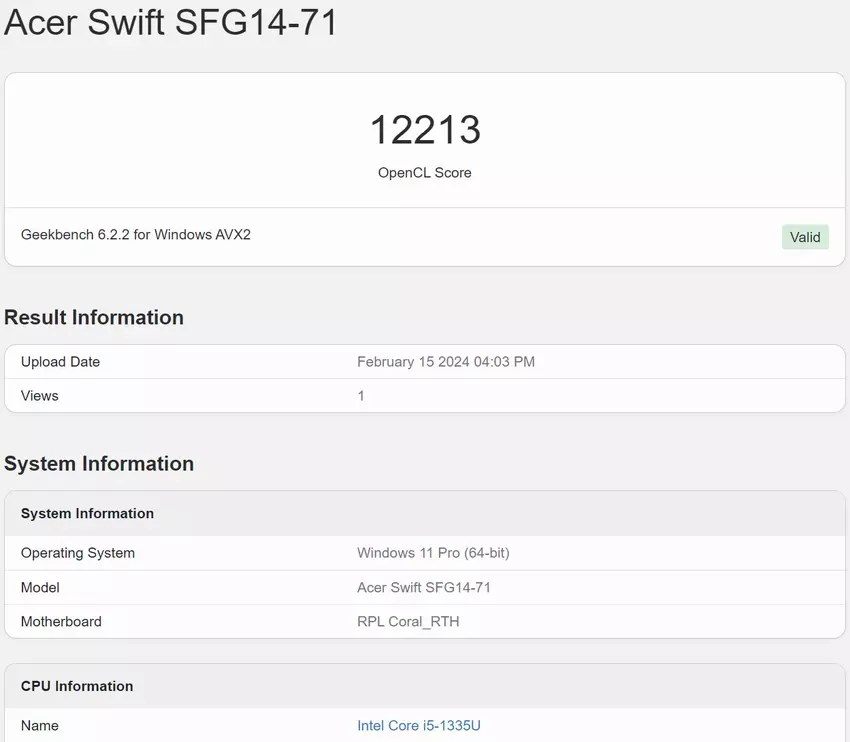Click the RPL Coral_RTH motherboard value
This screenshot has width=850, height=742.
pyautogui.click(x=408, y=621)
